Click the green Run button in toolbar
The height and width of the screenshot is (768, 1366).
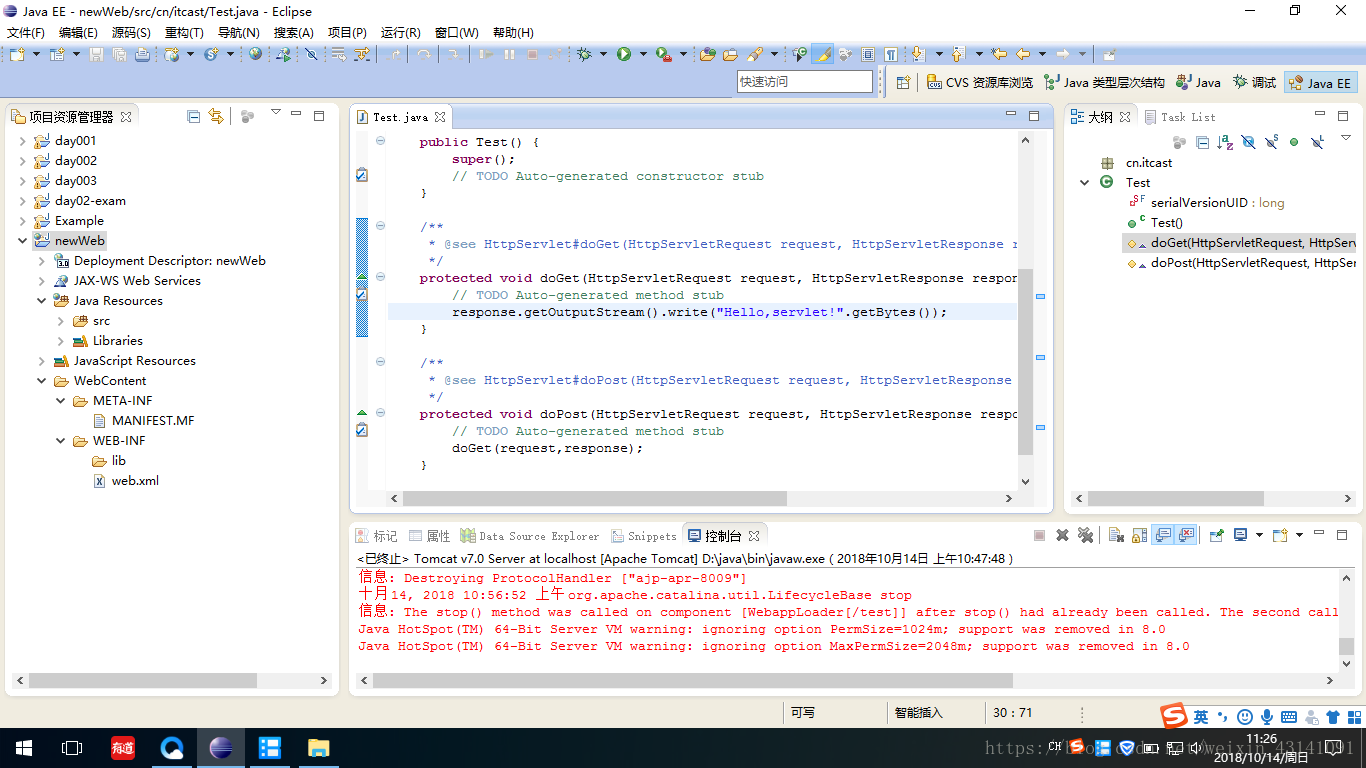coord(624,54)
